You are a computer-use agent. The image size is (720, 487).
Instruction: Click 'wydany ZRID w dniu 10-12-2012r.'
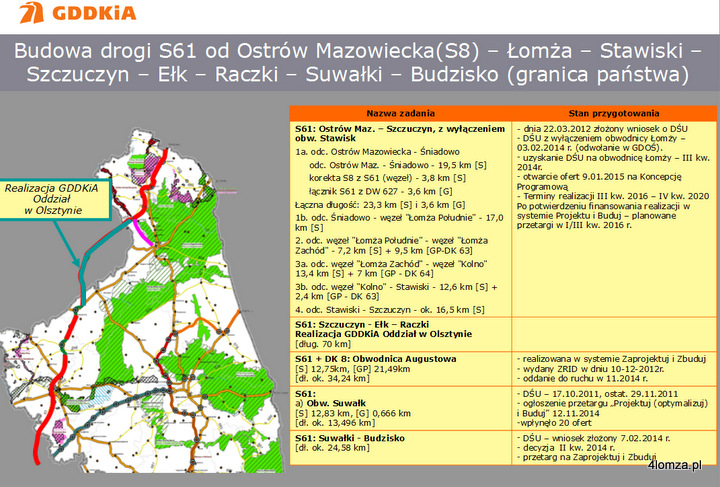point(591,369)
